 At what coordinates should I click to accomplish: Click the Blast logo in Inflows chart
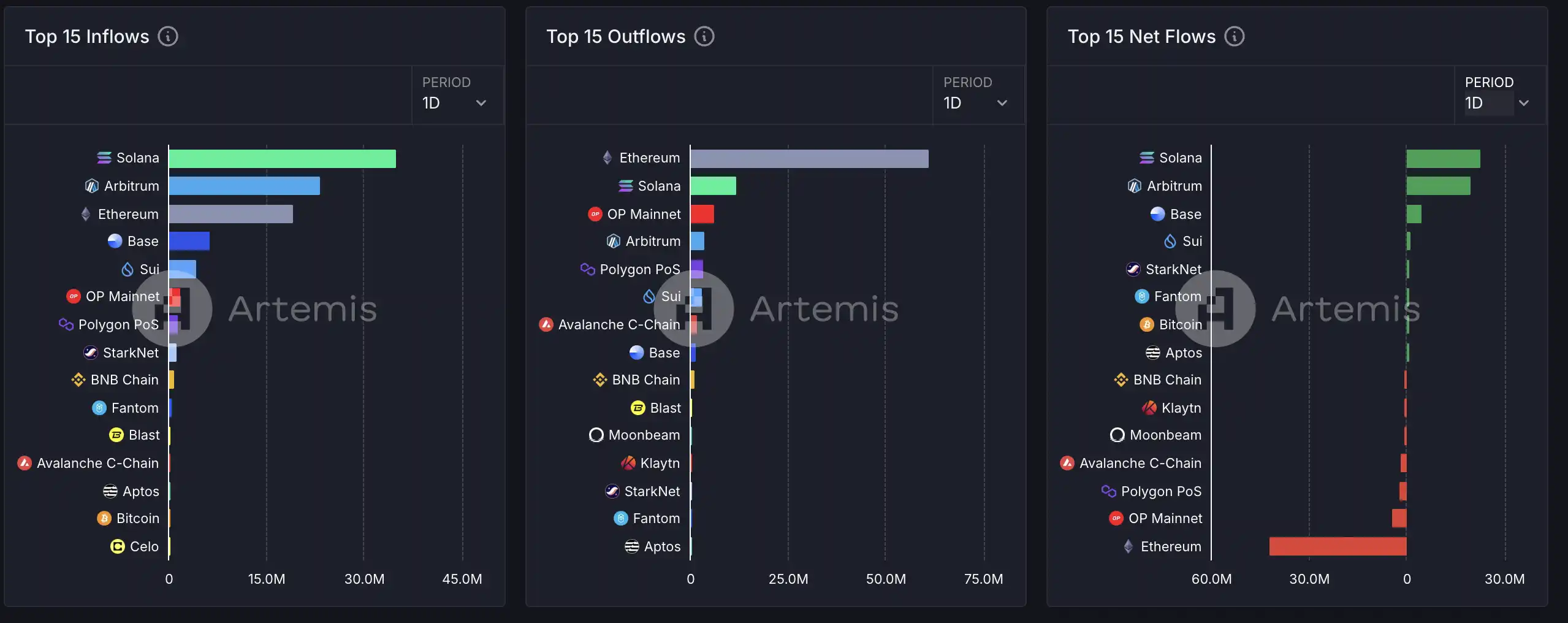click(116, 435)
